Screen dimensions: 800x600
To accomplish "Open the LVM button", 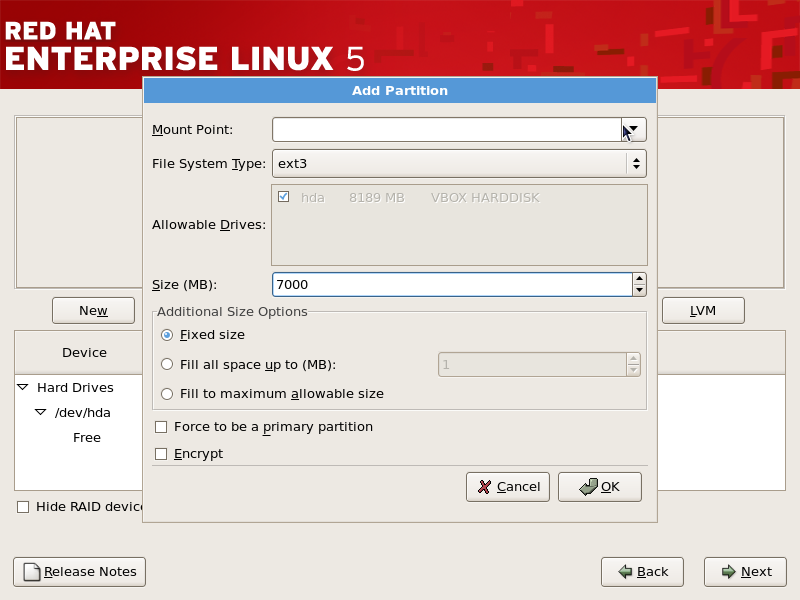I will click(703, 310).
